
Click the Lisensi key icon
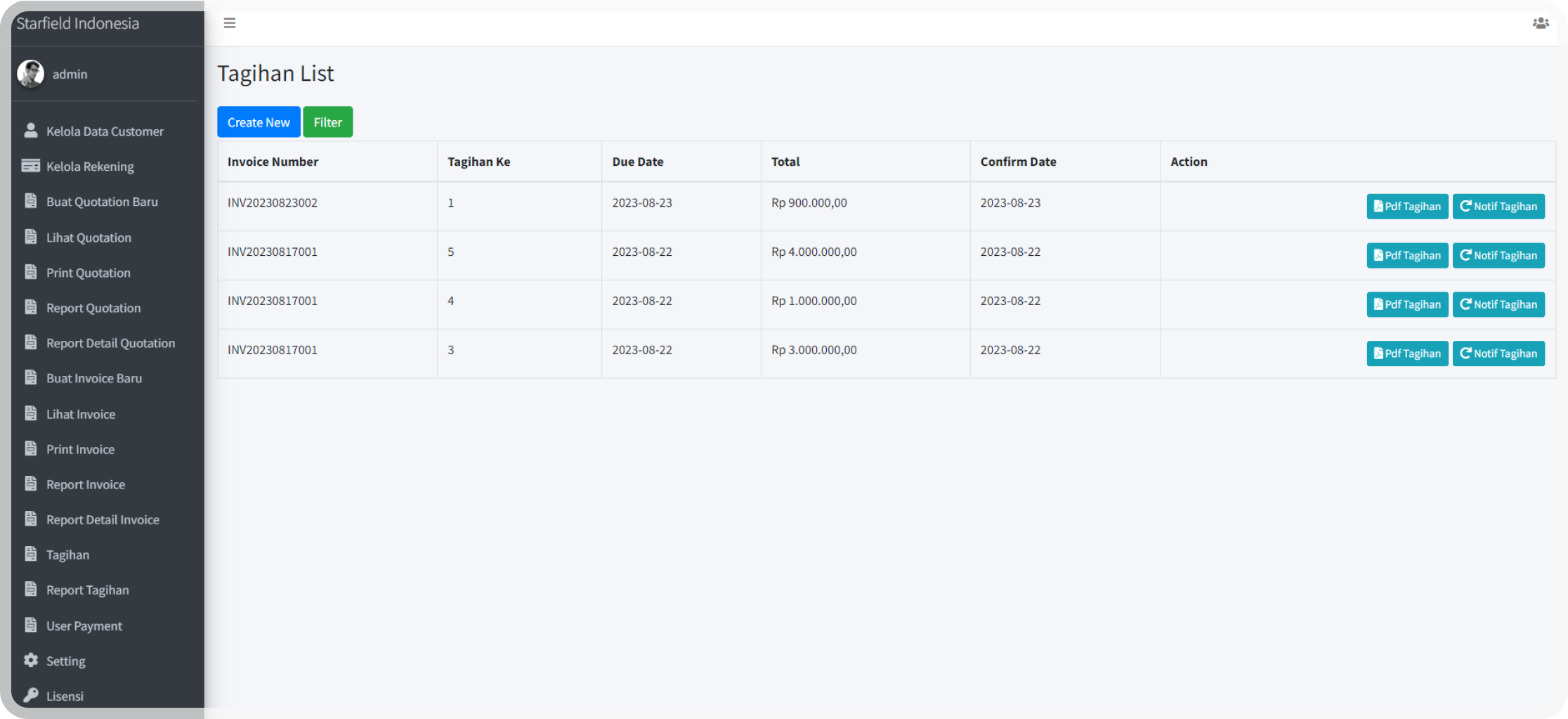point(31,695)
